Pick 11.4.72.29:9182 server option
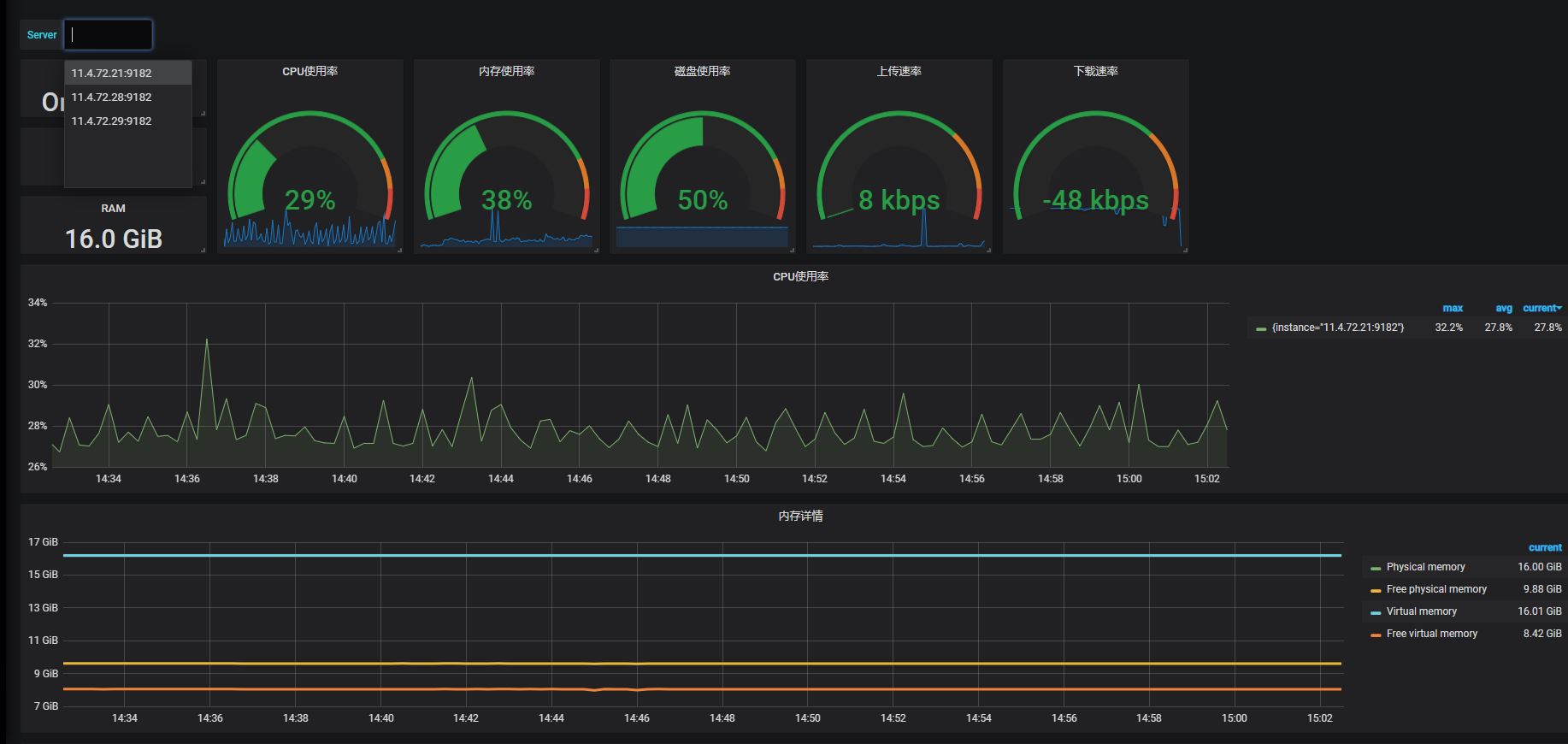The width and height of the screenshot is (1568, 744). coord(128,121)
